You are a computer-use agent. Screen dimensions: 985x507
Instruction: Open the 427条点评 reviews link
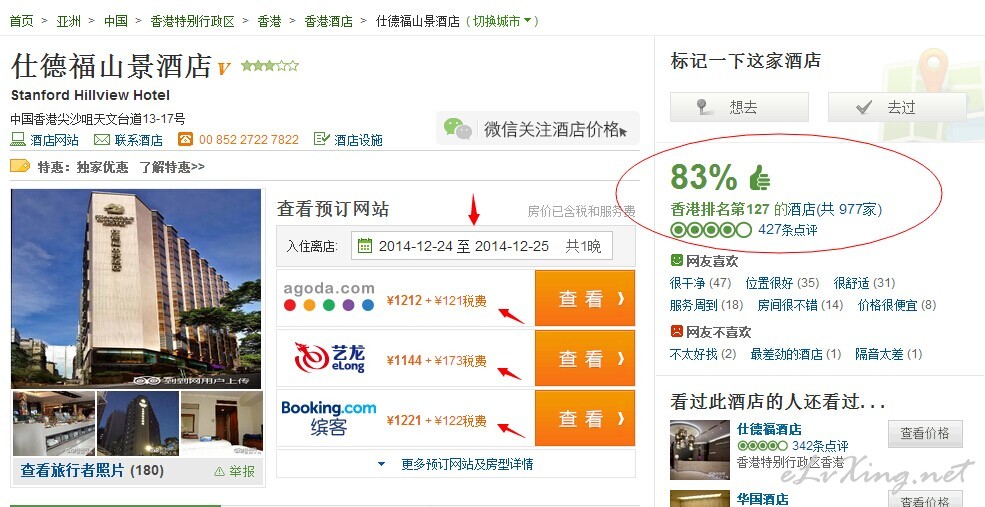(788, 229)
